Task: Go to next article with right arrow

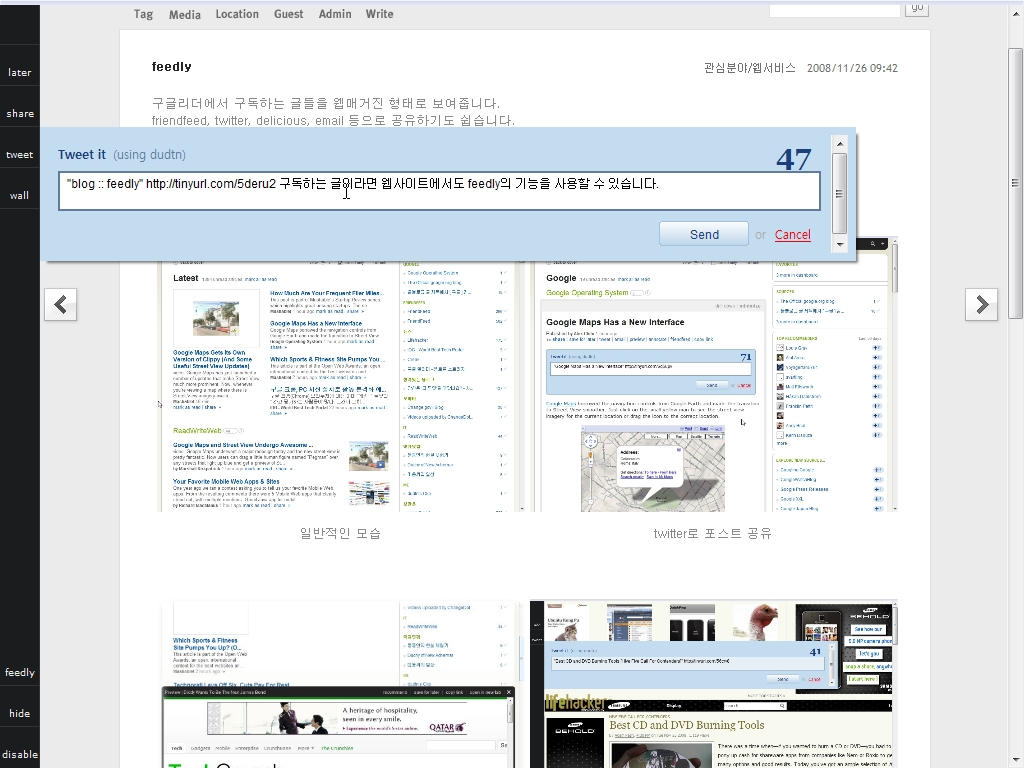Action: point(982,304)
